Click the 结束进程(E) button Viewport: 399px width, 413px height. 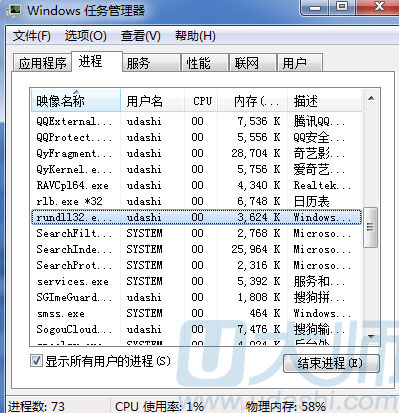[x=331, y=363]
